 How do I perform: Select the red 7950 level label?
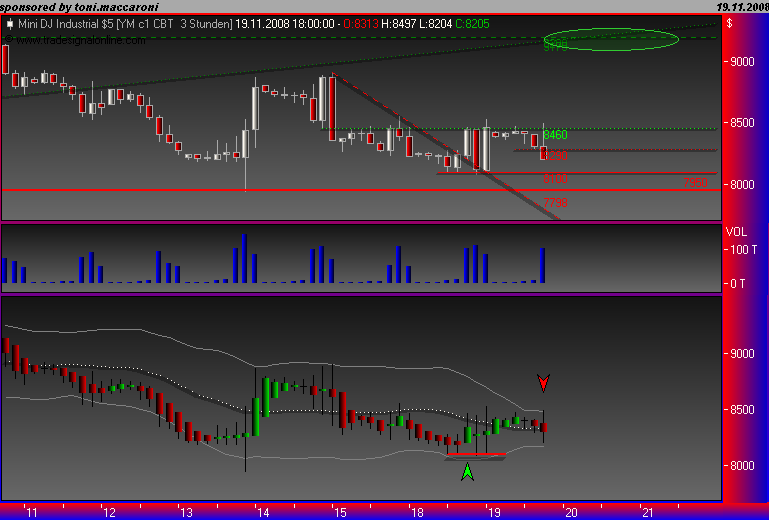695,183
